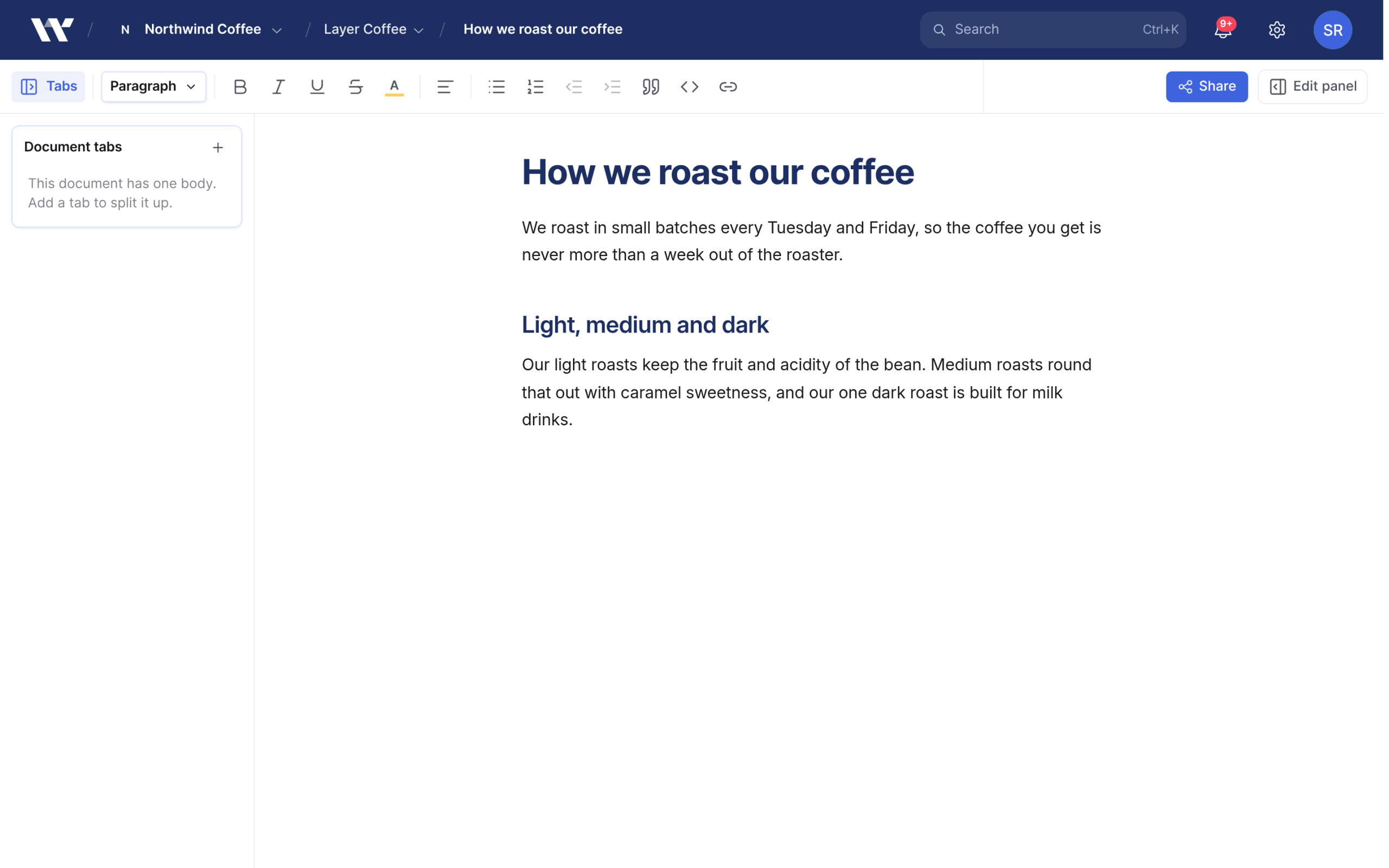The width and height of the screenshot is (1389, 868).
Task: Decrease indent level
Action: click(x=574, y=87)
